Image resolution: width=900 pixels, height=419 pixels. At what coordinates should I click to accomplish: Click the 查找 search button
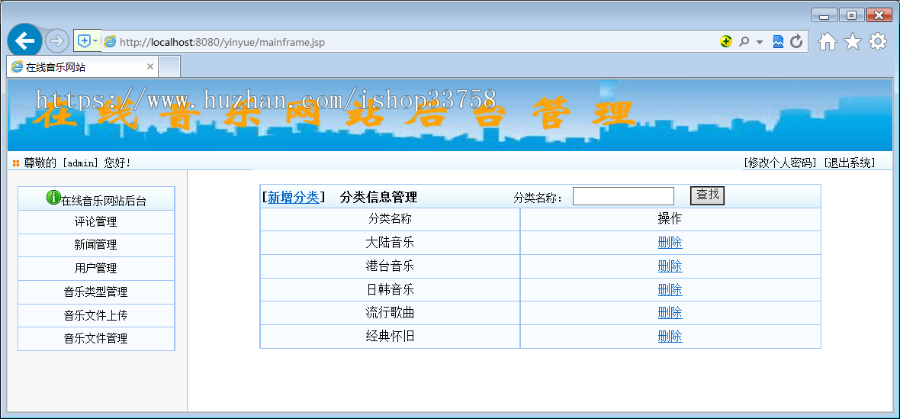click(707, 195)
